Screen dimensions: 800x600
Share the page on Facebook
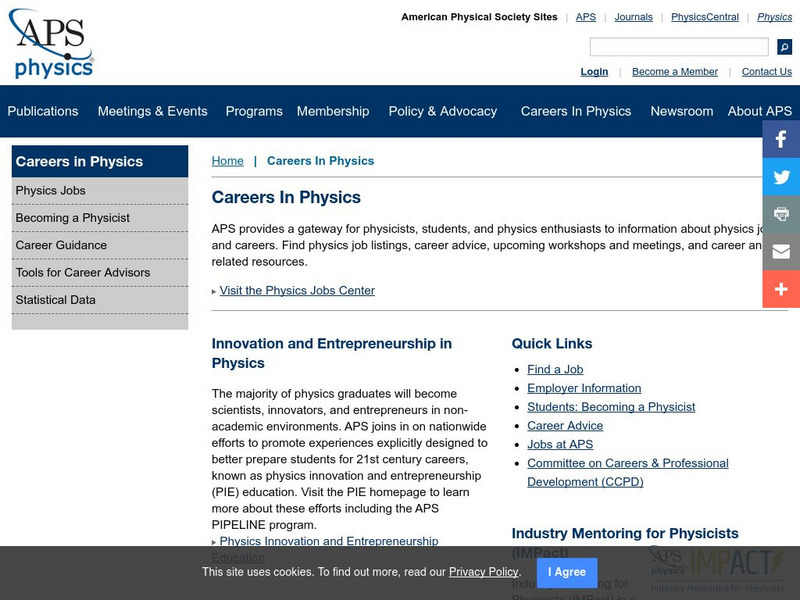pyautogui.click(x=780, y=139)
